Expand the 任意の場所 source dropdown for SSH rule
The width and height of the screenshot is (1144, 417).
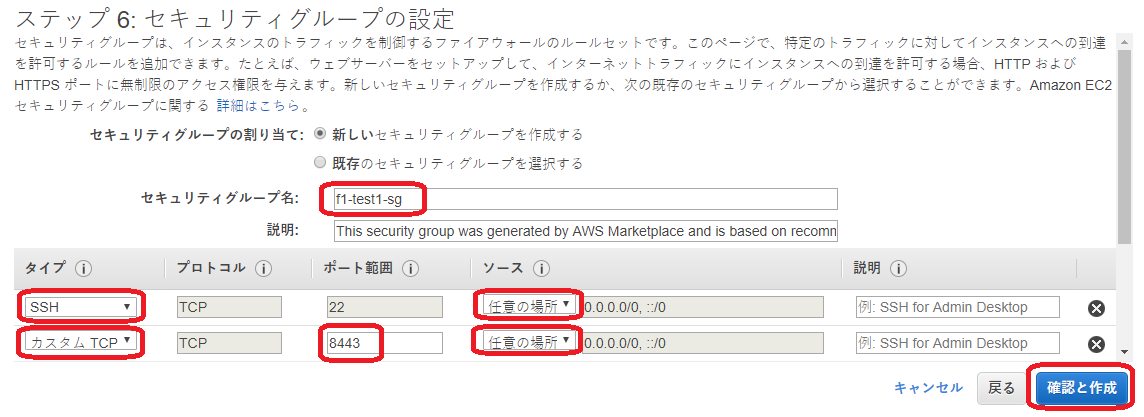pos(528,306)
